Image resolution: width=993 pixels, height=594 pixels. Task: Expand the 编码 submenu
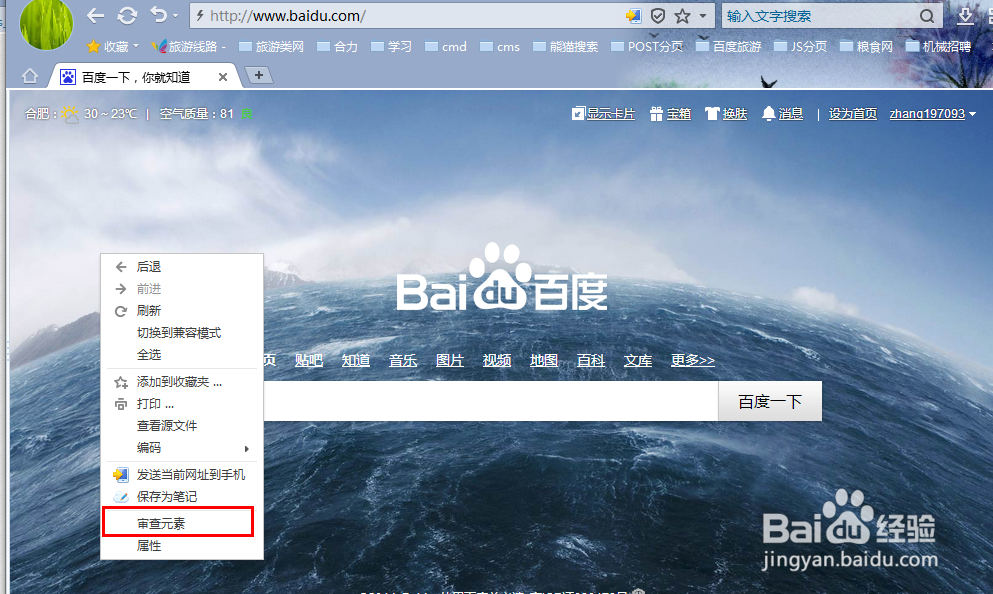(182, 448)
